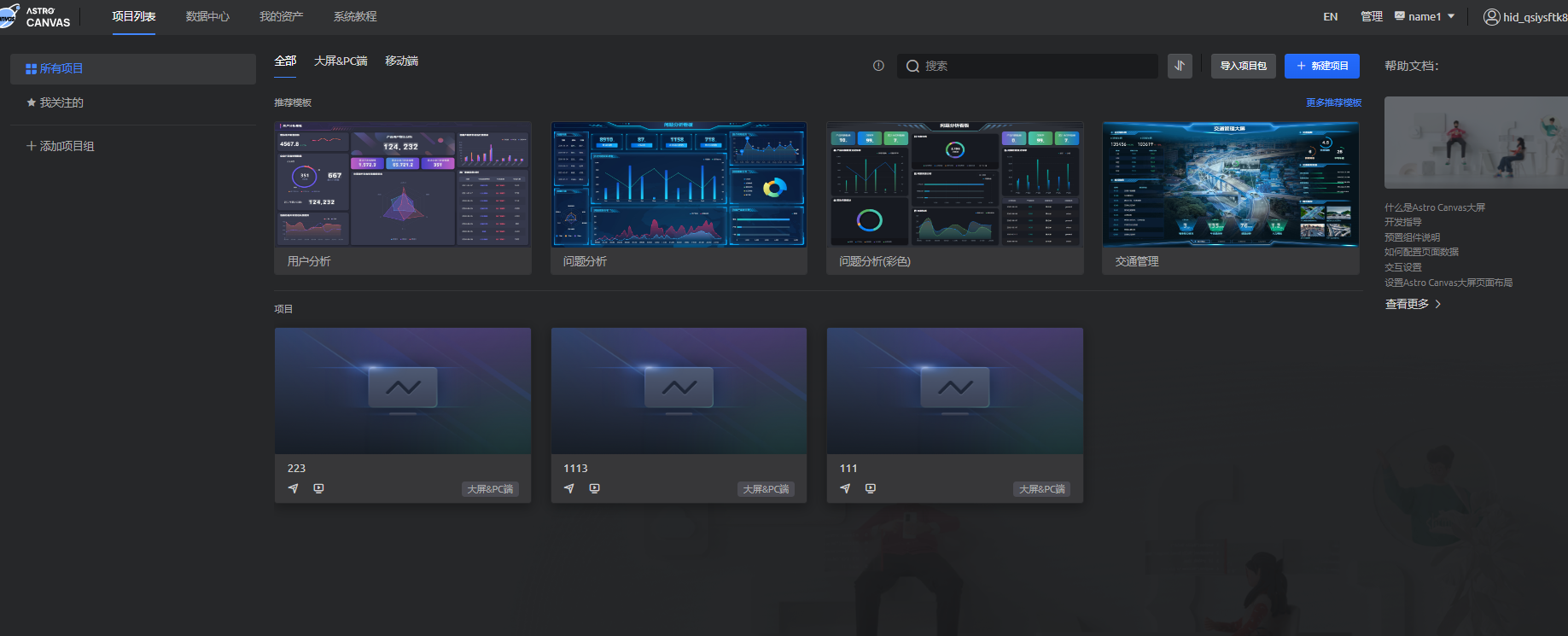Open the 更多推荐模板 link
This screenshot has height=636, width=1568.
pos(1333,102)
